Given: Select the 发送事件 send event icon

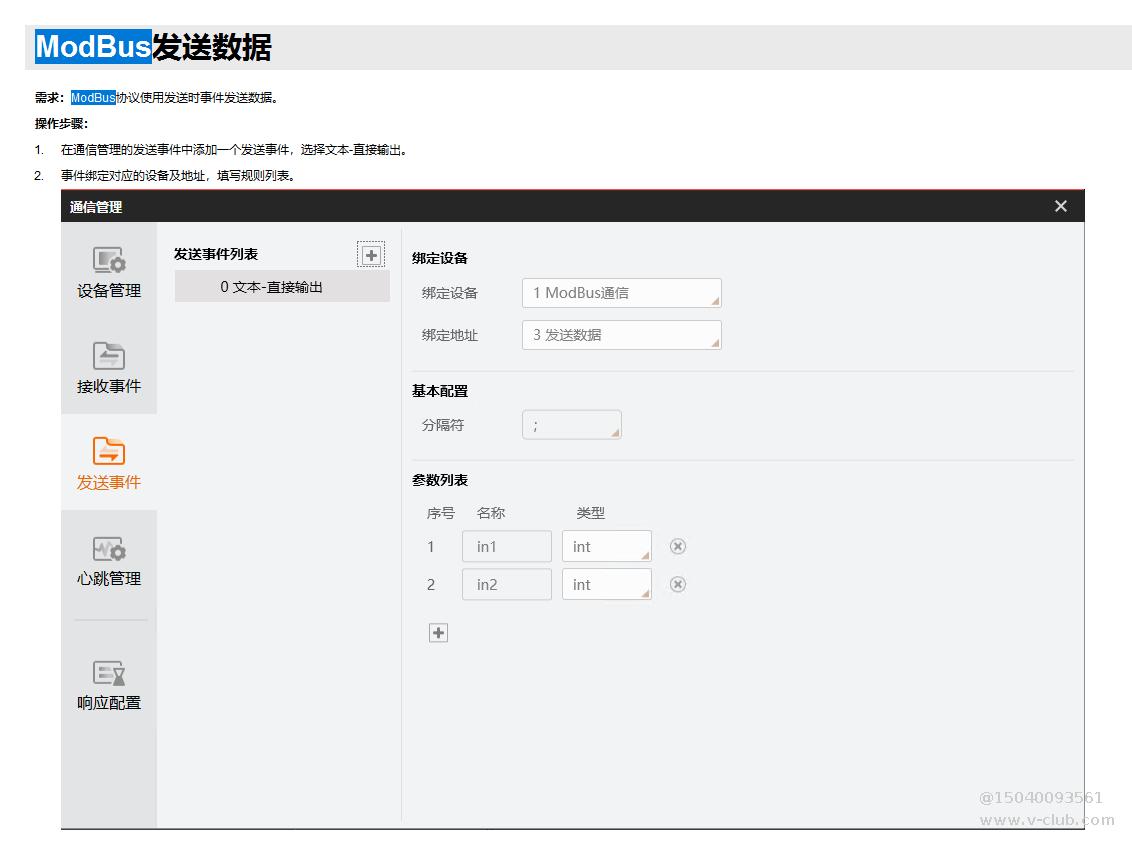Looking at the screenshot, I should tap(109, 452).
